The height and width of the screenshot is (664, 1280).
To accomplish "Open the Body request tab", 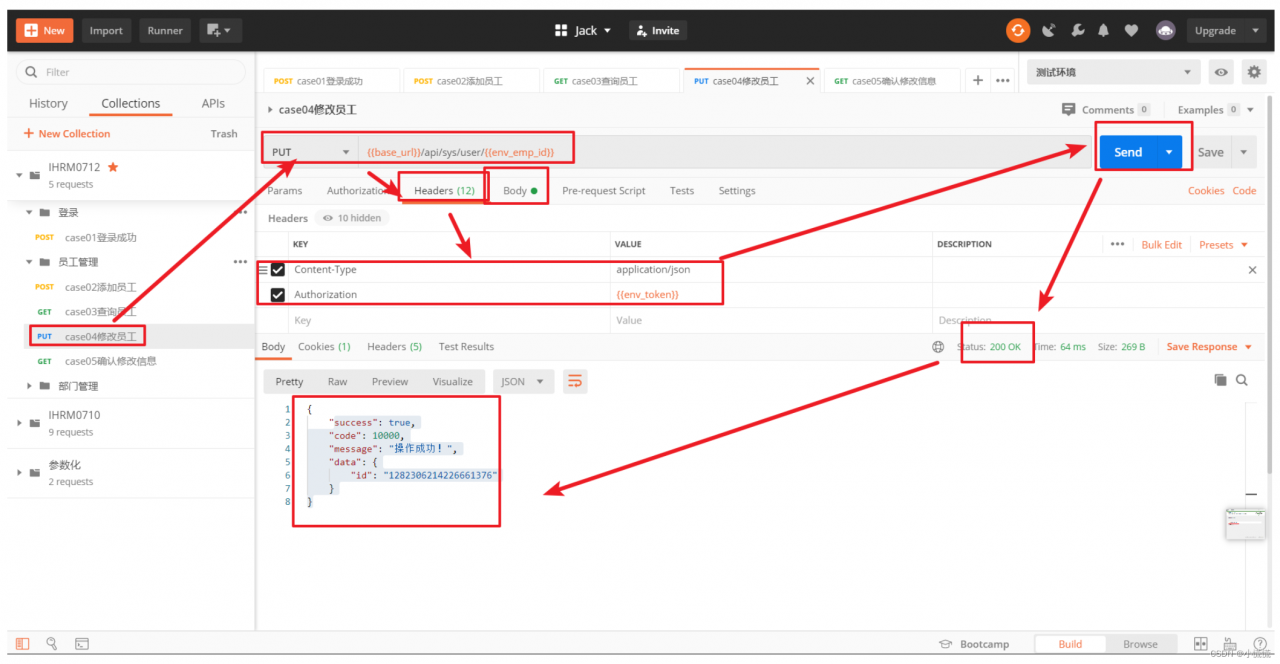I will click(x=520, y=190).
